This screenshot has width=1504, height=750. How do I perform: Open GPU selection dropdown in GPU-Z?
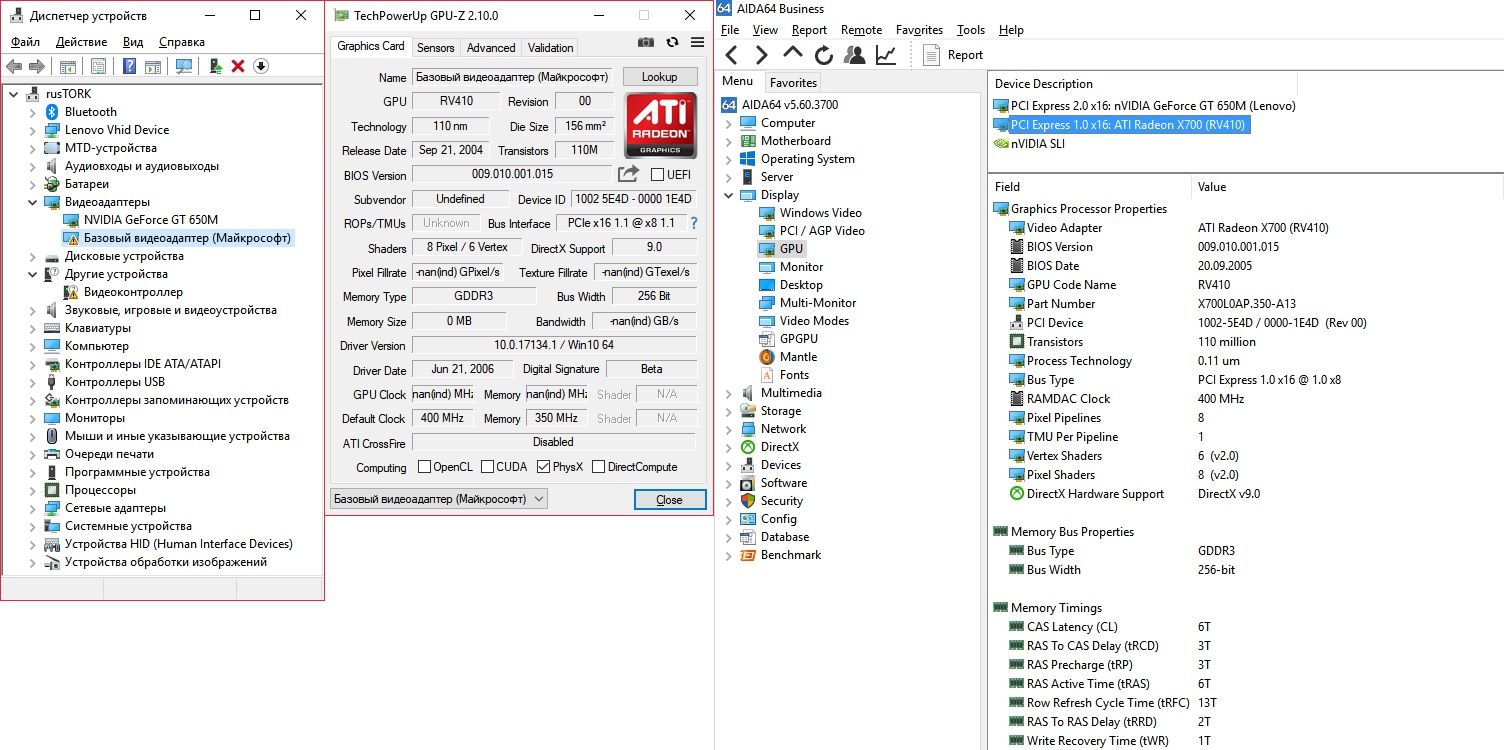pyautogui.click(x=439, y=499)
